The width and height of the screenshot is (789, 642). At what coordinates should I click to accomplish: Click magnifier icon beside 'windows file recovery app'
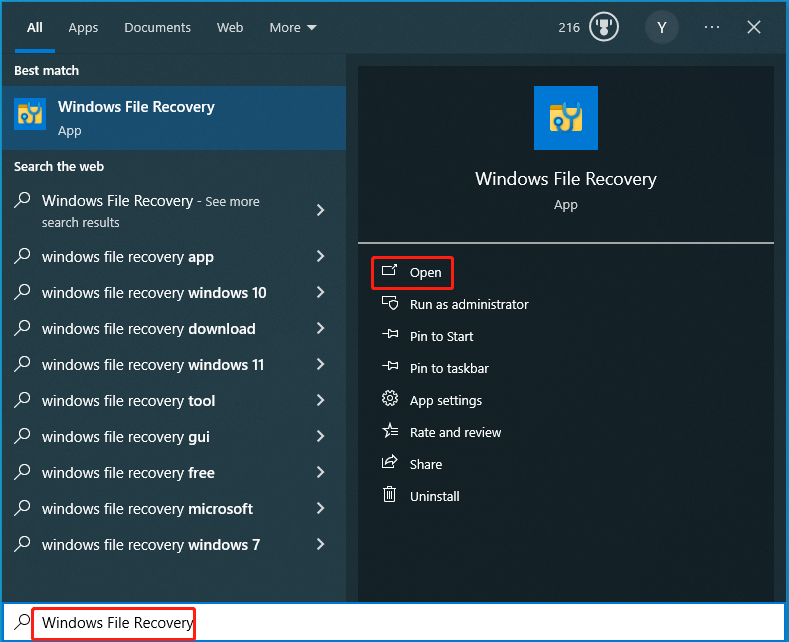pyautogui.click(x=22, y=256)
